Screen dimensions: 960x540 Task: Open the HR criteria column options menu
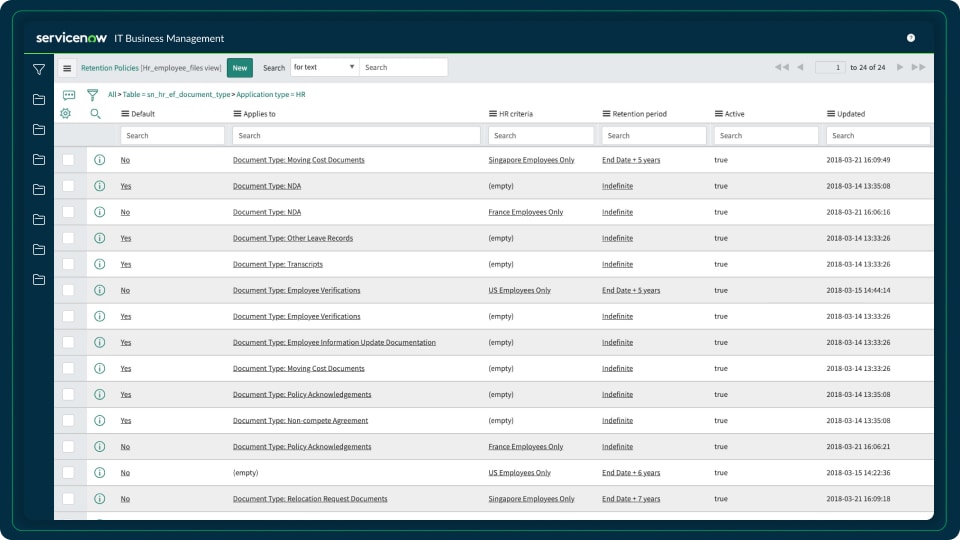[x=492, y=114]
